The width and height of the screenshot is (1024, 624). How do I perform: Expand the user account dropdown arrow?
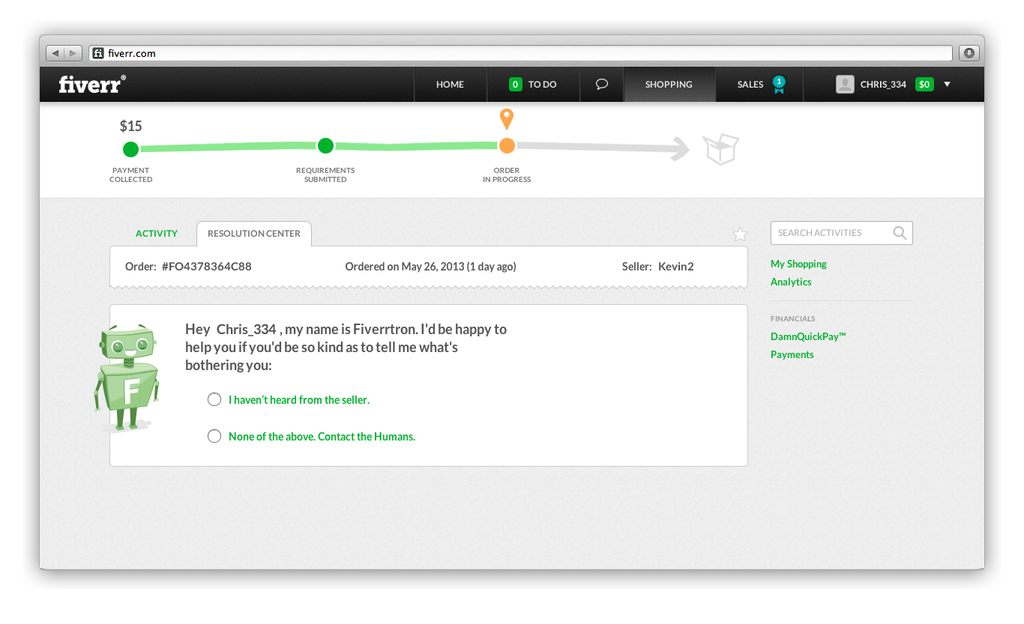coord(947,84)
